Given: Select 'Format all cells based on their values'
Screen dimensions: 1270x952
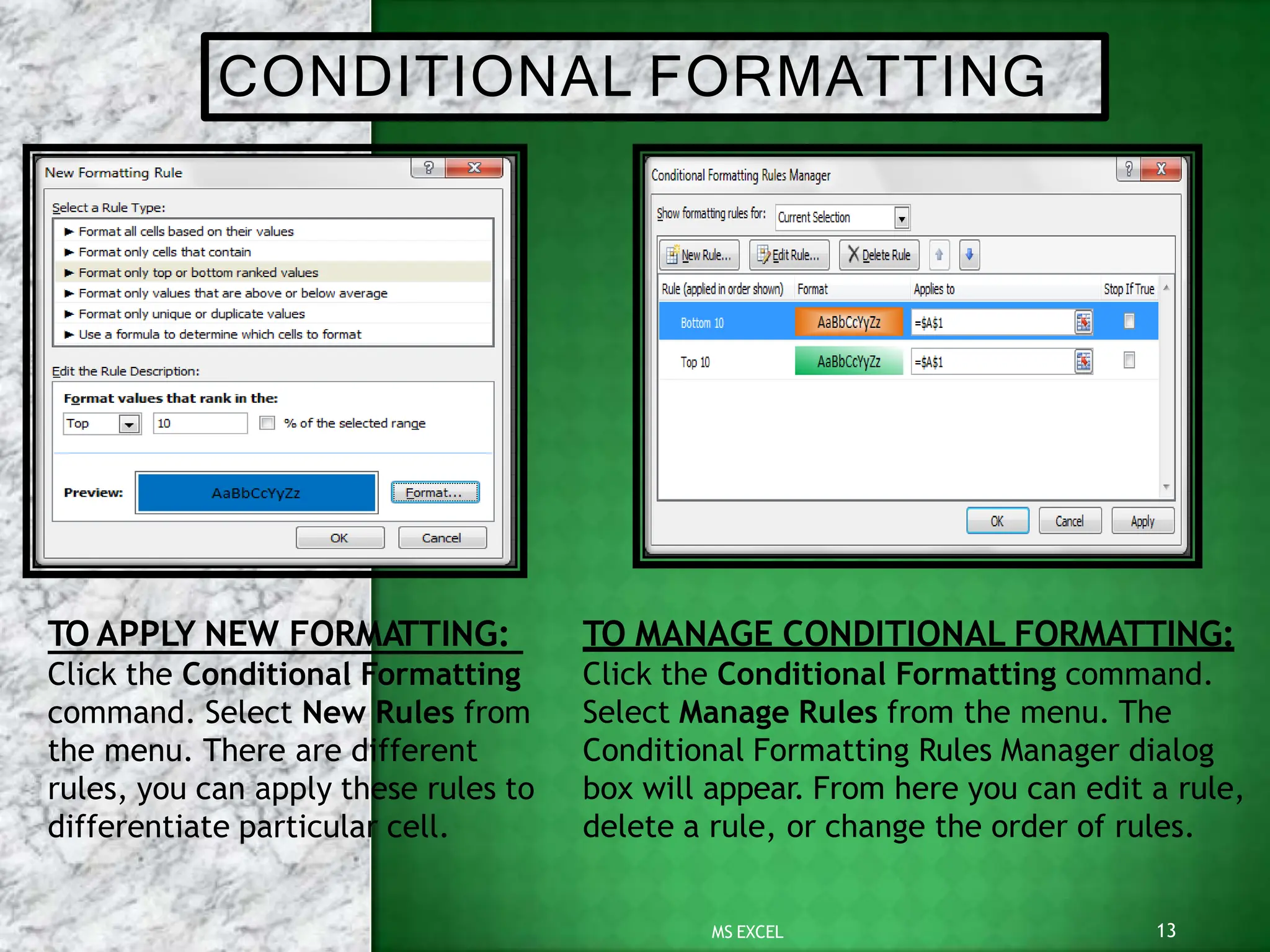Looking at the screenshot, I should [273, 231].
